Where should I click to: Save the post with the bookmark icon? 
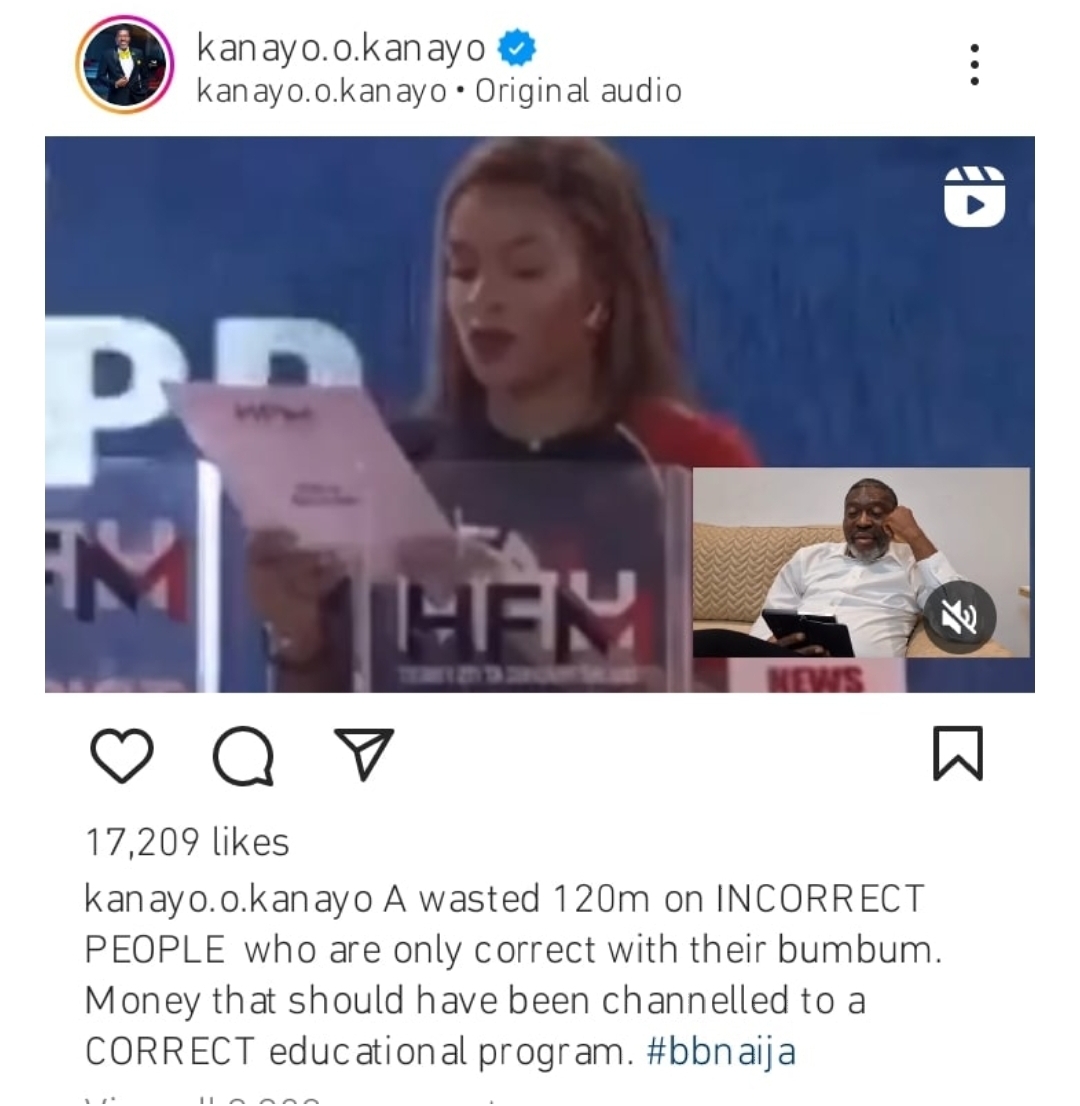click(x=957, y=753)
